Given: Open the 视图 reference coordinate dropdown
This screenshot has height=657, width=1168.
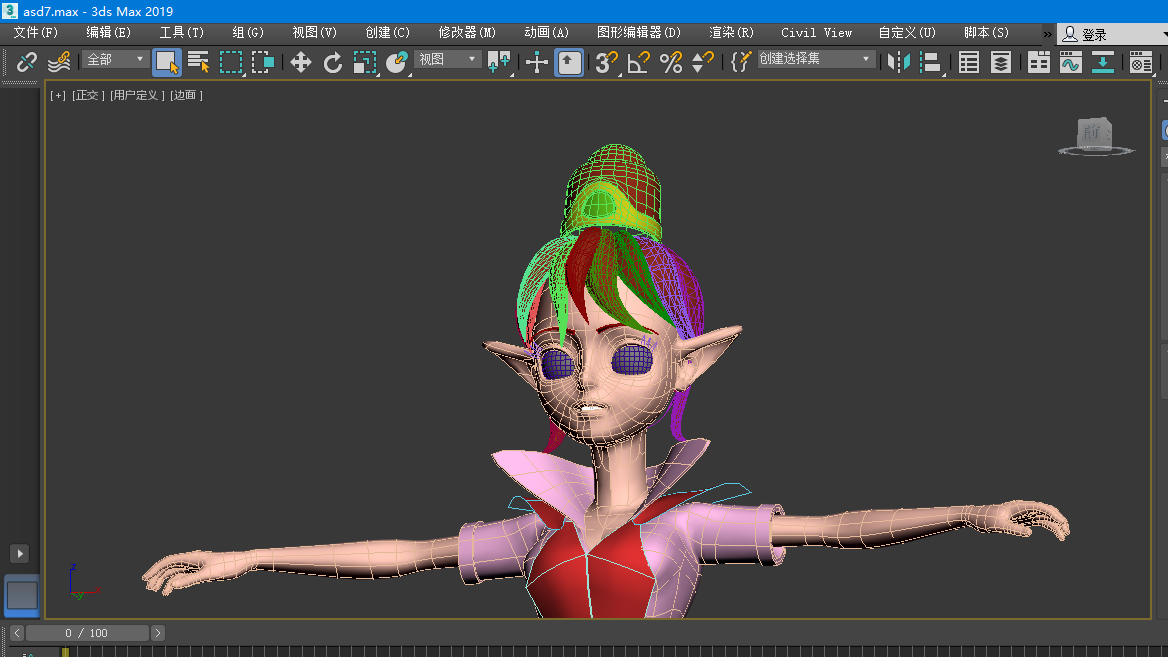Looking at the screenshot, I should (448, 60).
